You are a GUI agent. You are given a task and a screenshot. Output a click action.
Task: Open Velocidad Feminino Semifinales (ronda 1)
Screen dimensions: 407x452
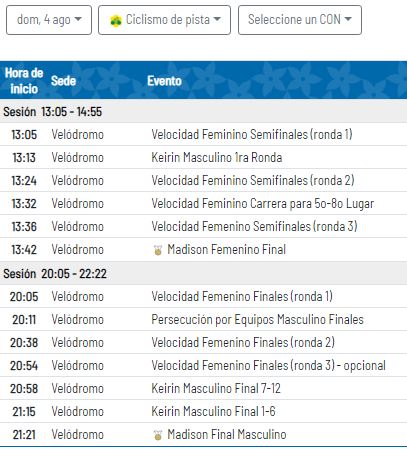[x=252, y=135]
